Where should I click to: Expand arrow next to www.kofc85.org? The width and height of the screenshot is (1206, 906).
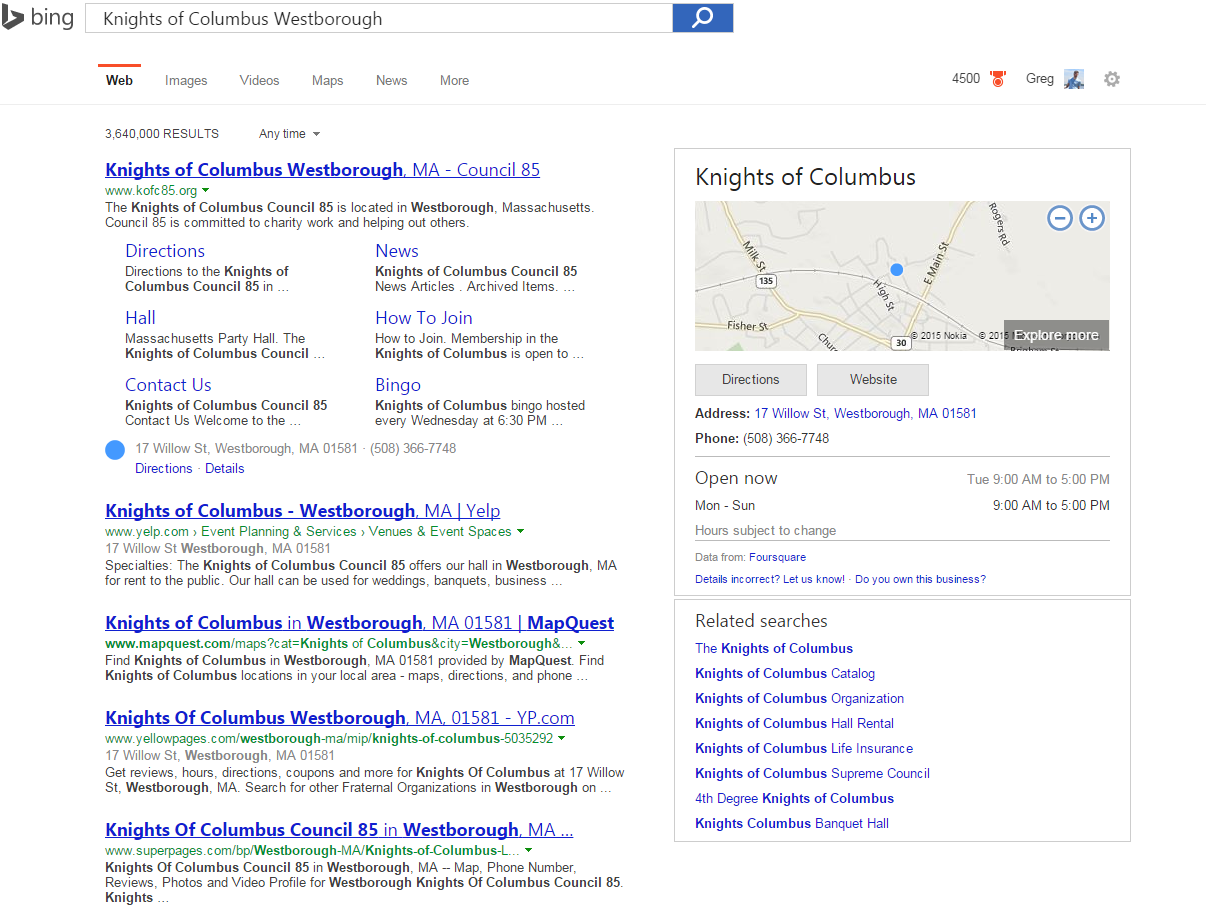point(205,190)
